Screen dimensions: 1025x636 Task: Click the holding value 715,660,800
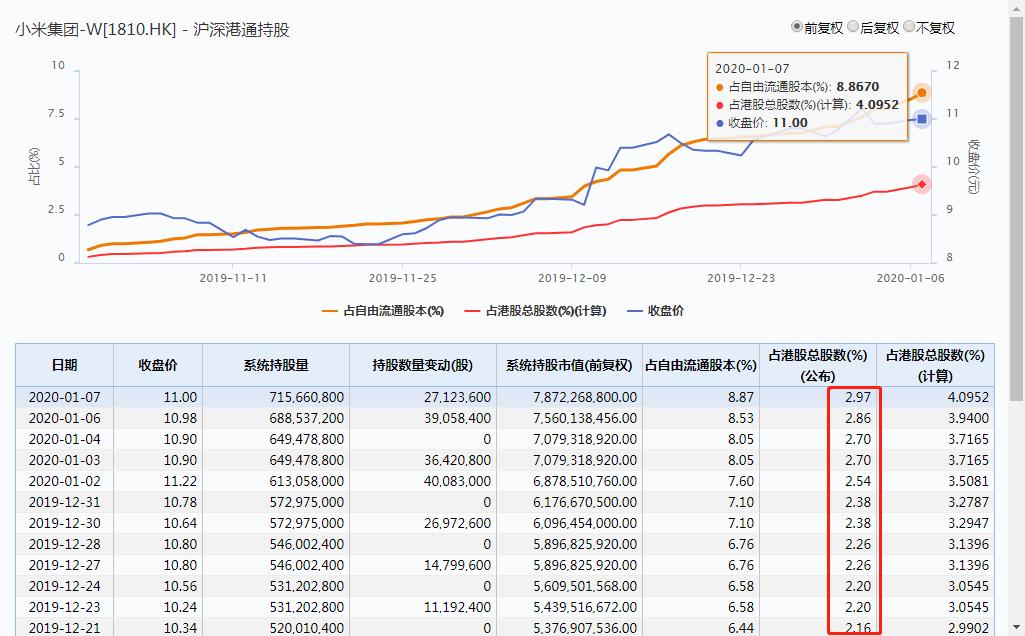[307, 397]
